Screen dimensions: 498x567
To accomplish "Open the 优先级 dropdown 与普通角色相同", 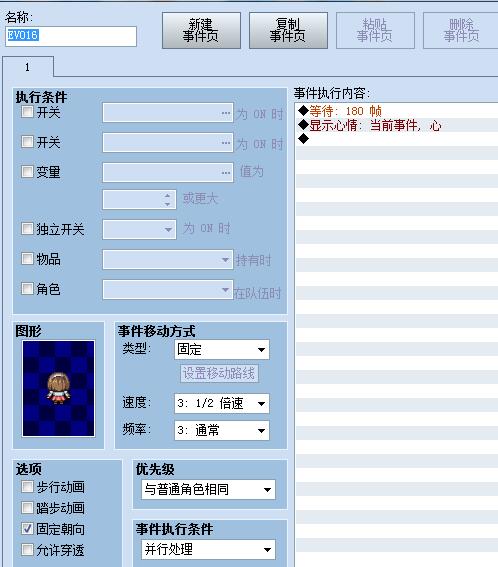I will [208, 490].
